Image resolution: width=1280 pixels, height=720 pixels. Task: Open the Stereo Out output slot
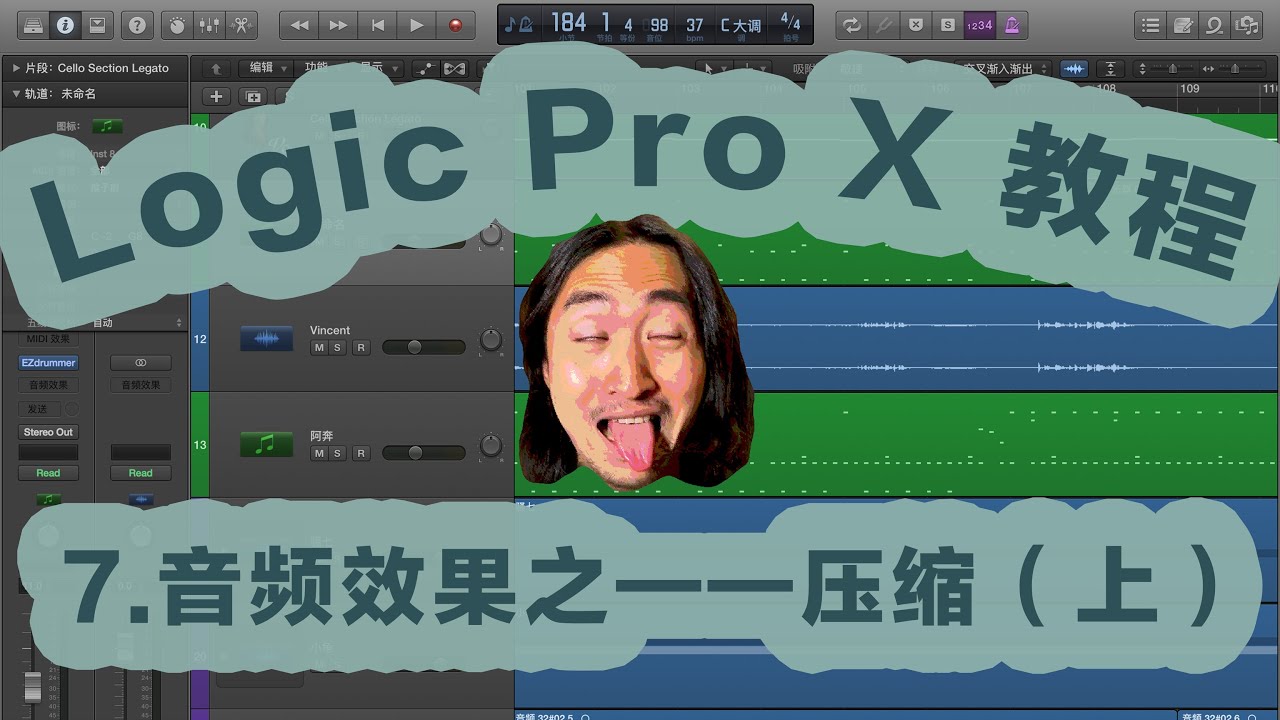48,432
